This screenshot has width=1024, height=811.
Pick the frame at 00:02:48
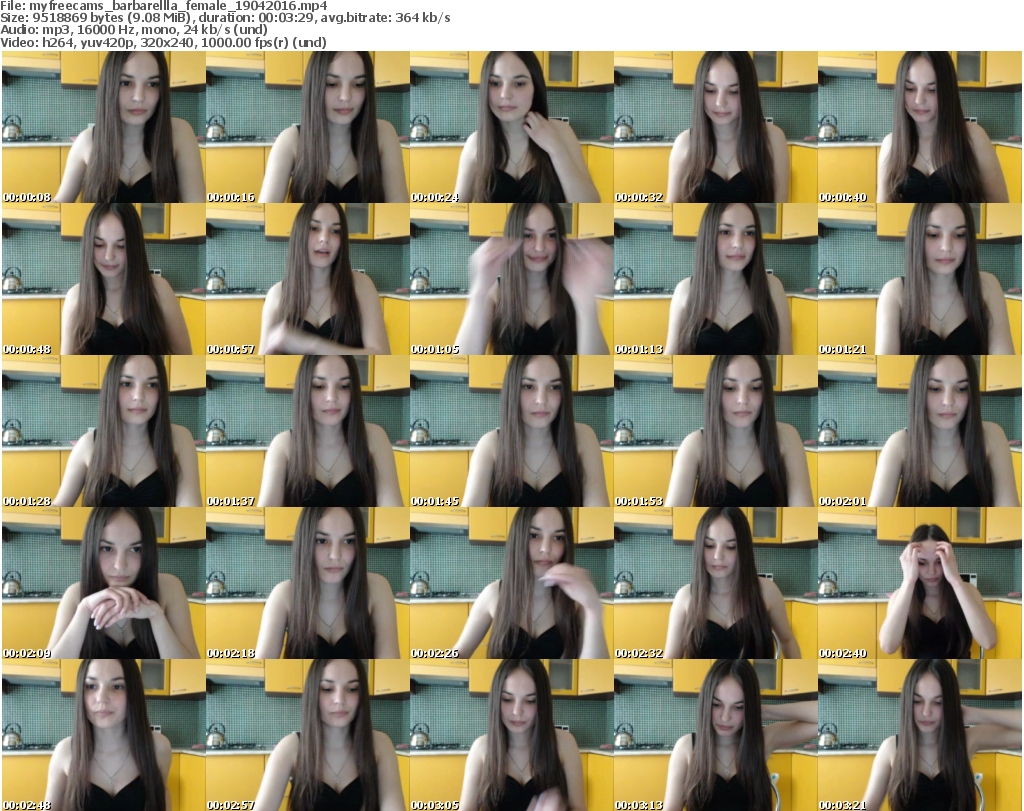click(104, 735)
